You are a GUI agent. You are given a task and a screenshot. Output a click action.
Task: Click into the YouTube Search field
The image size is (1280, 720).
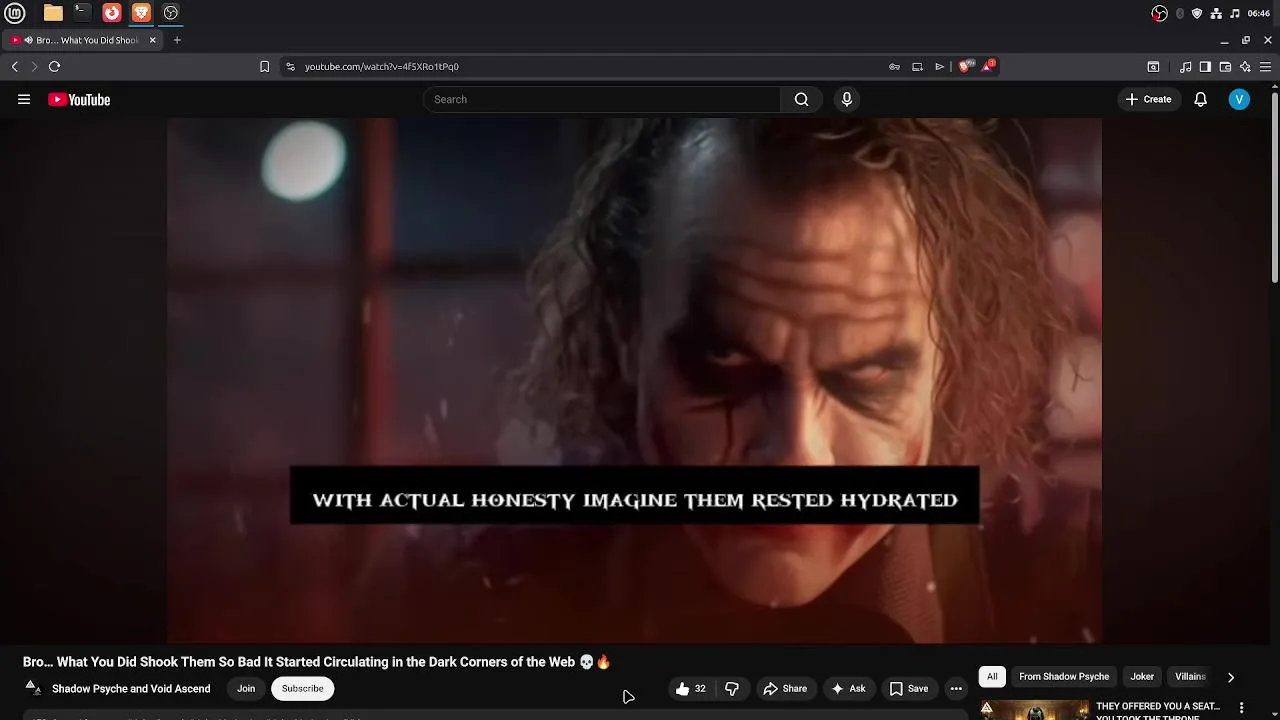pyautogui.click(x=602, y=99)
